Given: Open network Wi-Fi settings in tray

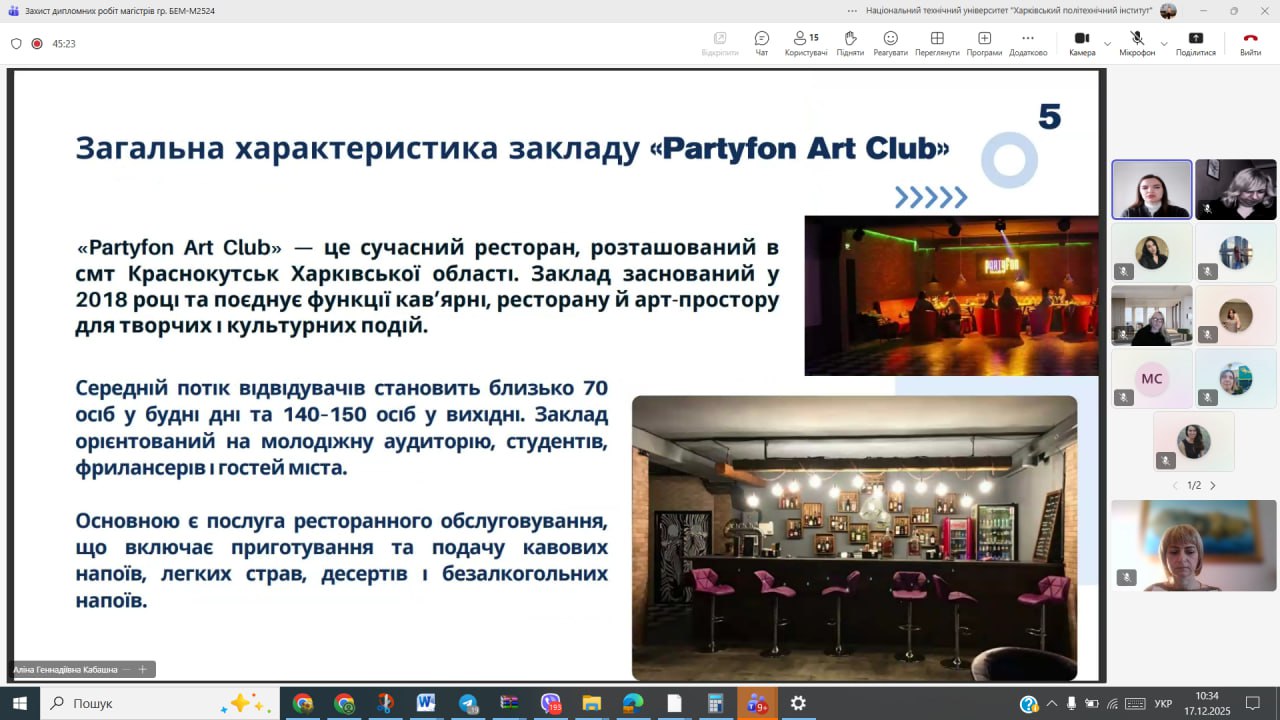Looking at the screenshot, I should pos(1112,703).
